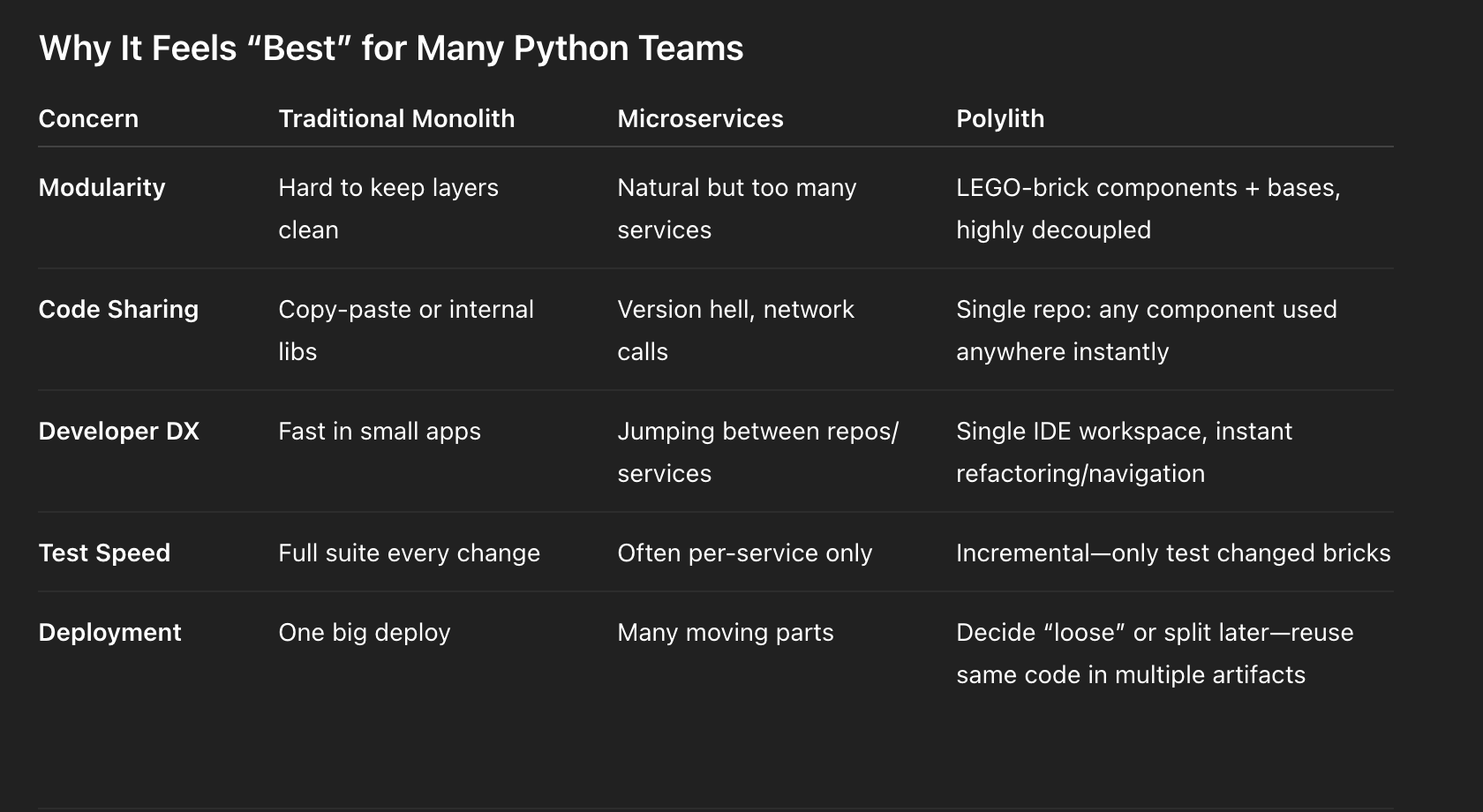Select the Concern column header
Screen dimensions: 1483x812
(x=88, y=119)
